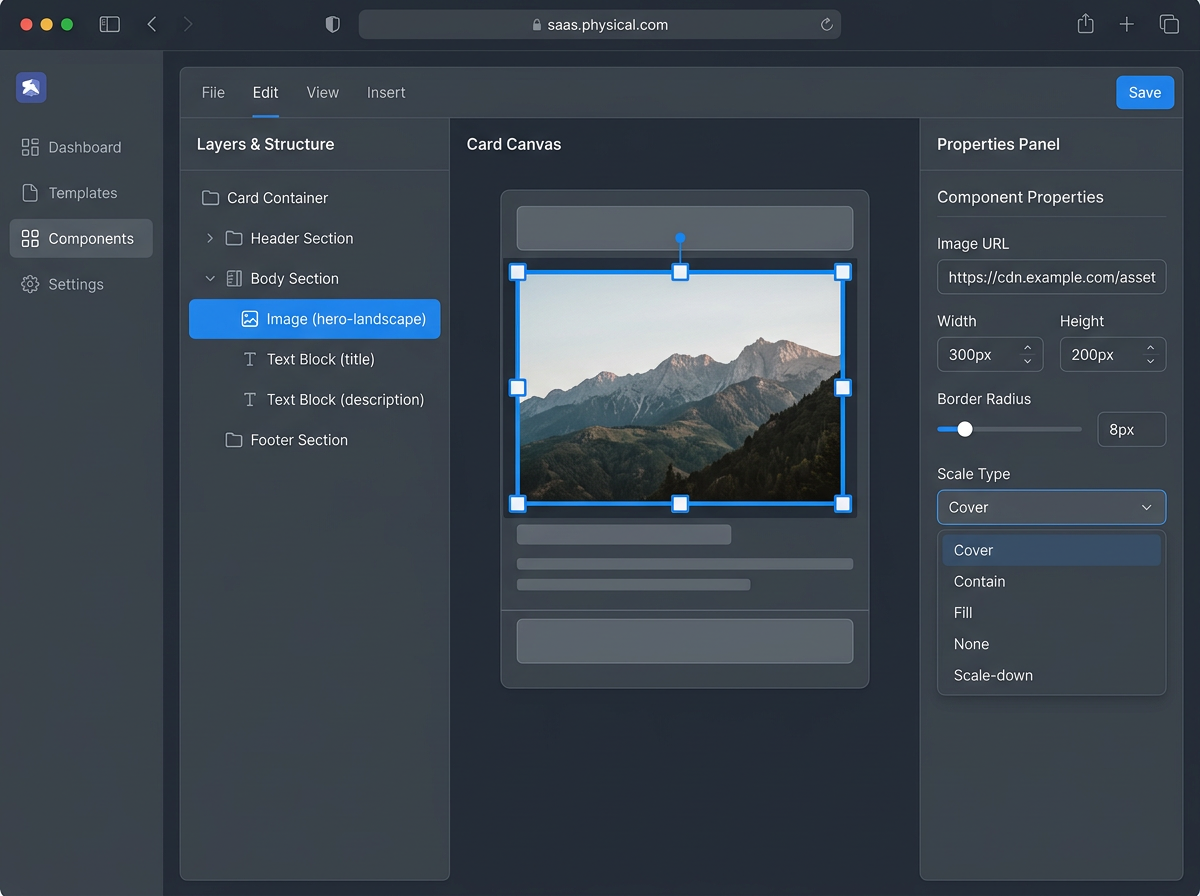Image resolution: width=1200 pixels, height=896 pixels.
Task: Increase Height with the up stepper arrow
Action: (1151, 348)
